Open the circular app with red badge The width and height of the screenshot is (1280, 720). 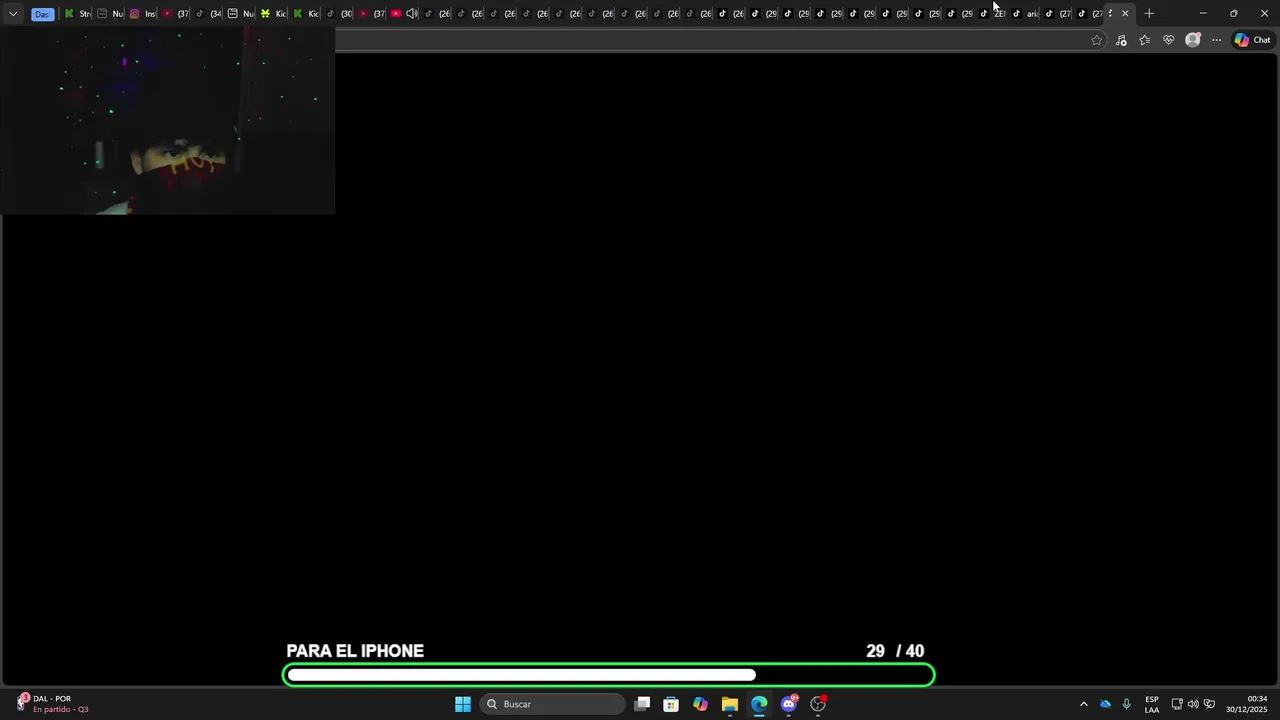[x=818, y=704]
